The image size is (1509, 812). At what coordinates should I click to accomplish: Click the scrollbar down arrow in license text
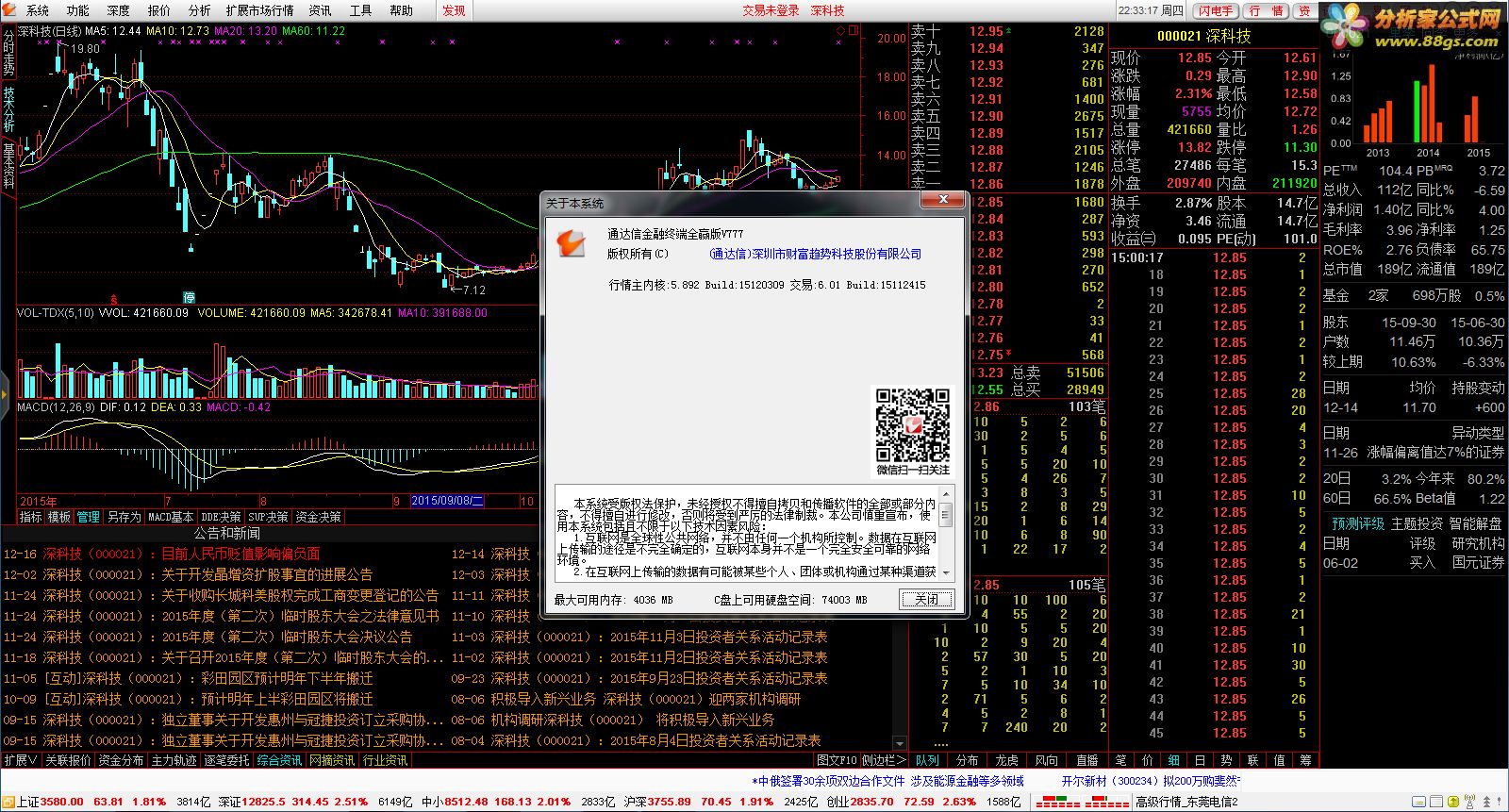(x=948, y=572)
